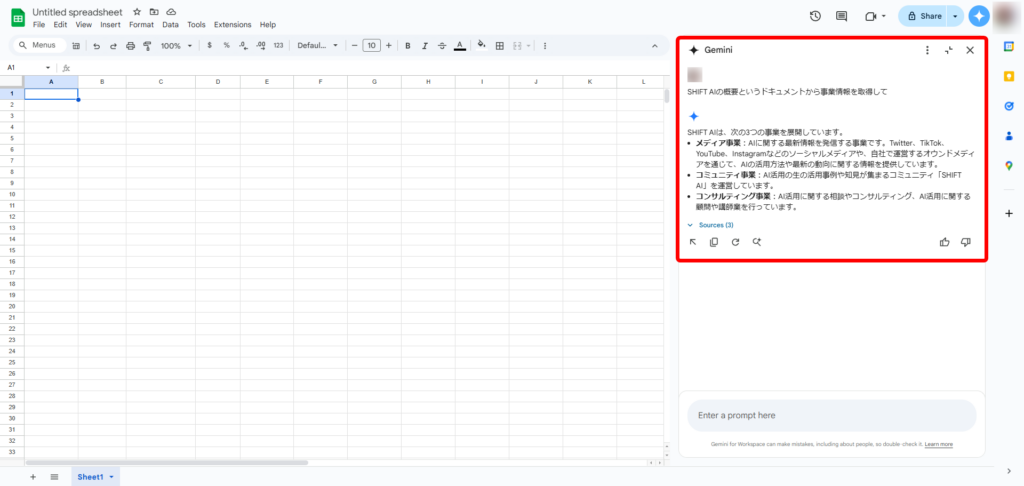This screenshot has height=486, width=1024.
Task: Retry the Gemini response
Action: (735, 242)
